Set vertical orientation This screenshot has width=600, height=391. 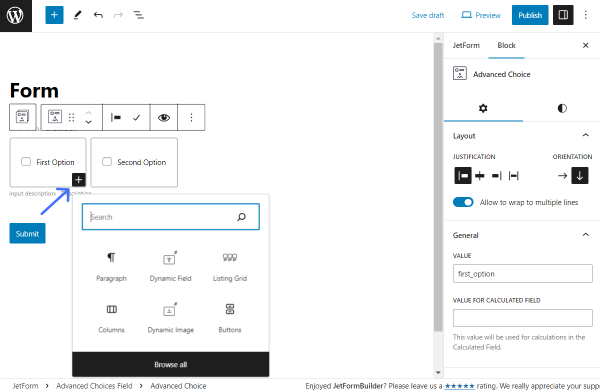coord(580,176)
